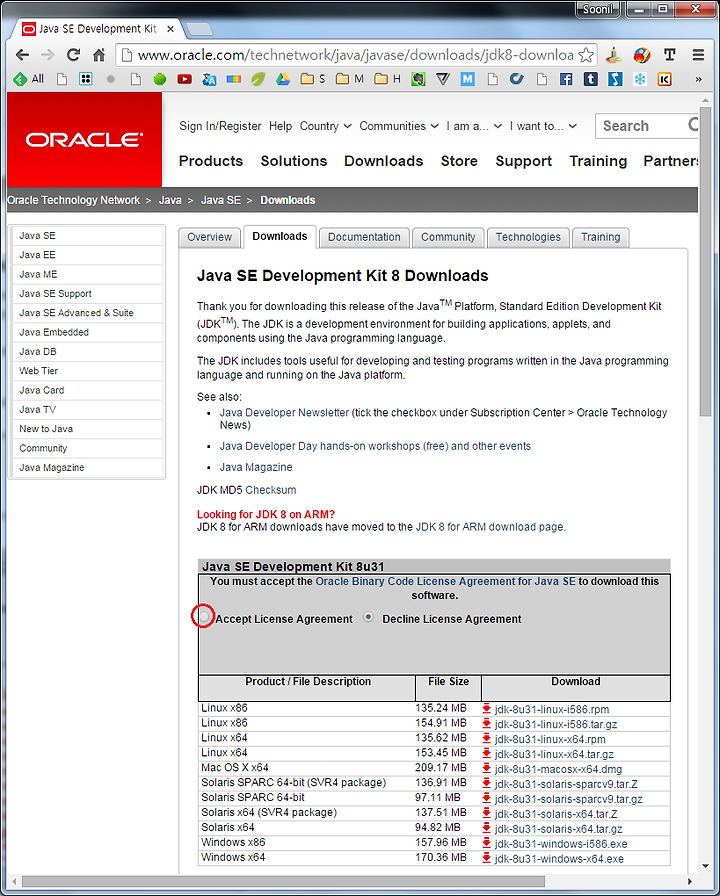Open the Solutions menu

294,161
